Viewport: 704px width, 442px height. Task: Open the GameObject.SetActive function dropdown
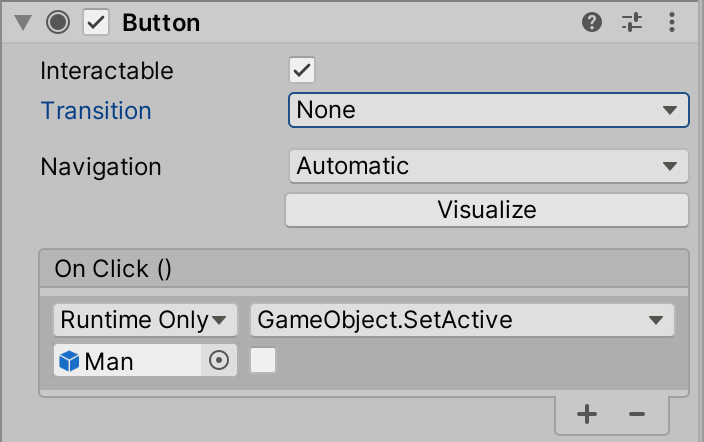462,320
